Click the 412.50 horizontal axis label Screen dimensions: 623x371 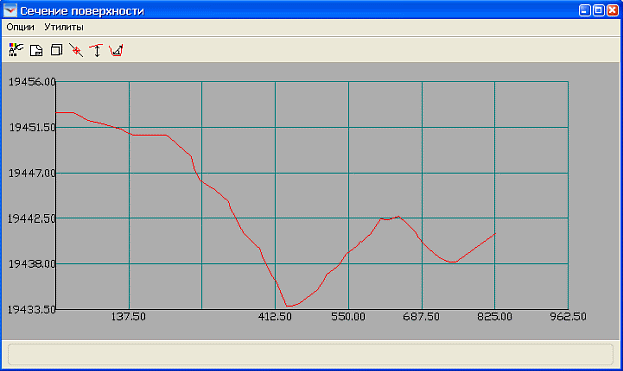point(275,317)
